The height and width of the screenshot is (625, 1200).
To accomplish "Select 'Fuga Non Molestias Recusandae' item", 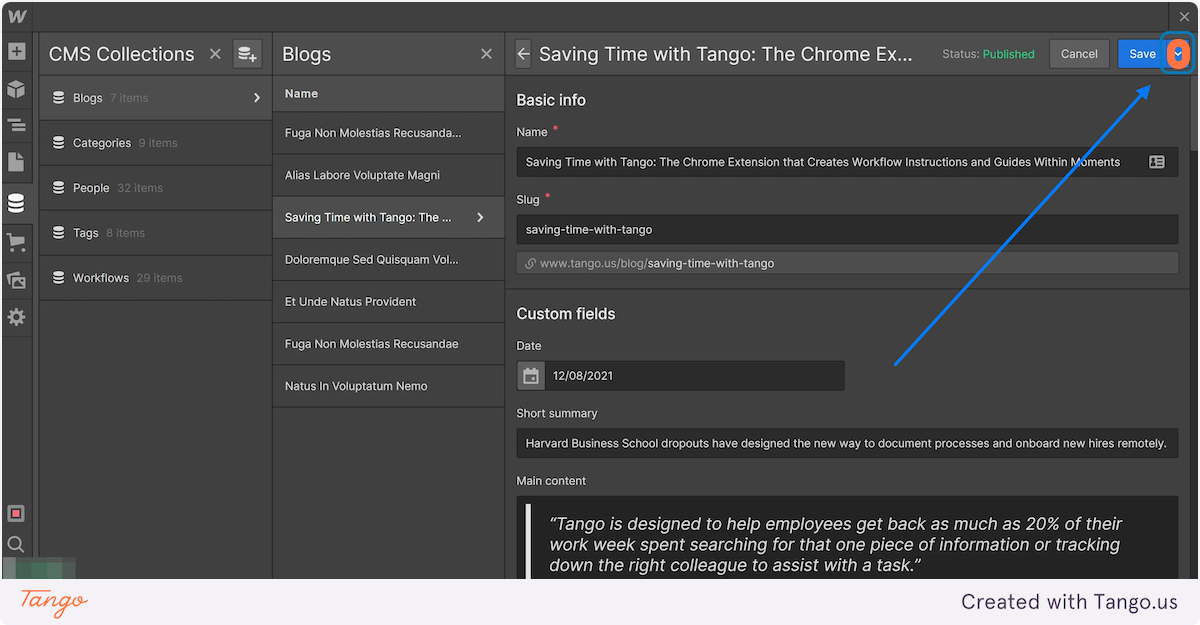I will tap(388, 344).
